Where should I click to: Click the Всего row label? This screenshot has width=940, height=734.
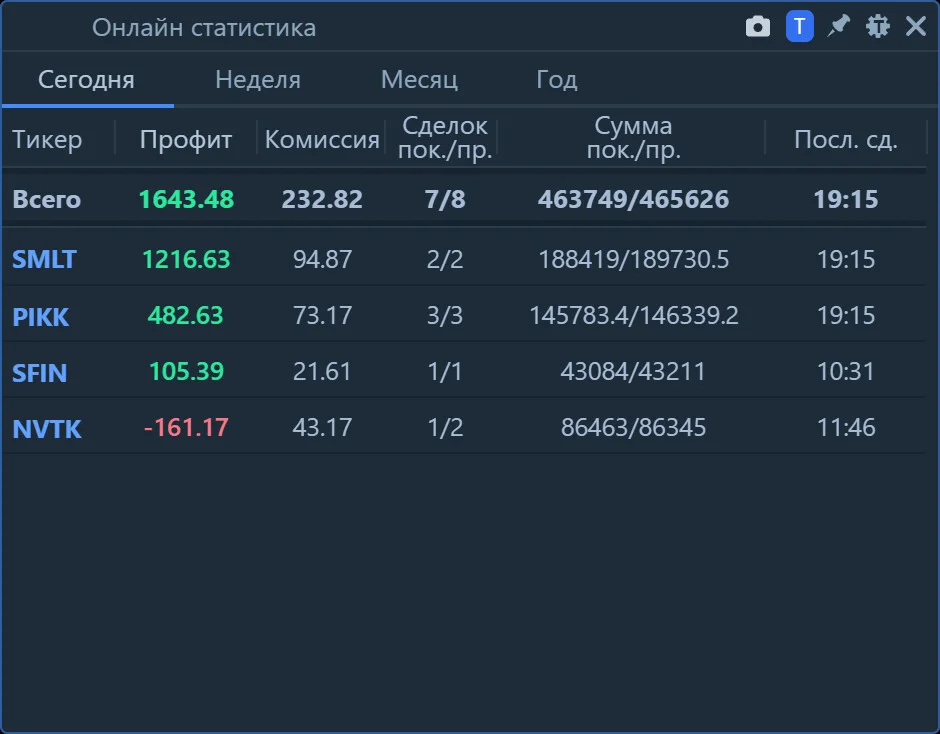(47, 200)
